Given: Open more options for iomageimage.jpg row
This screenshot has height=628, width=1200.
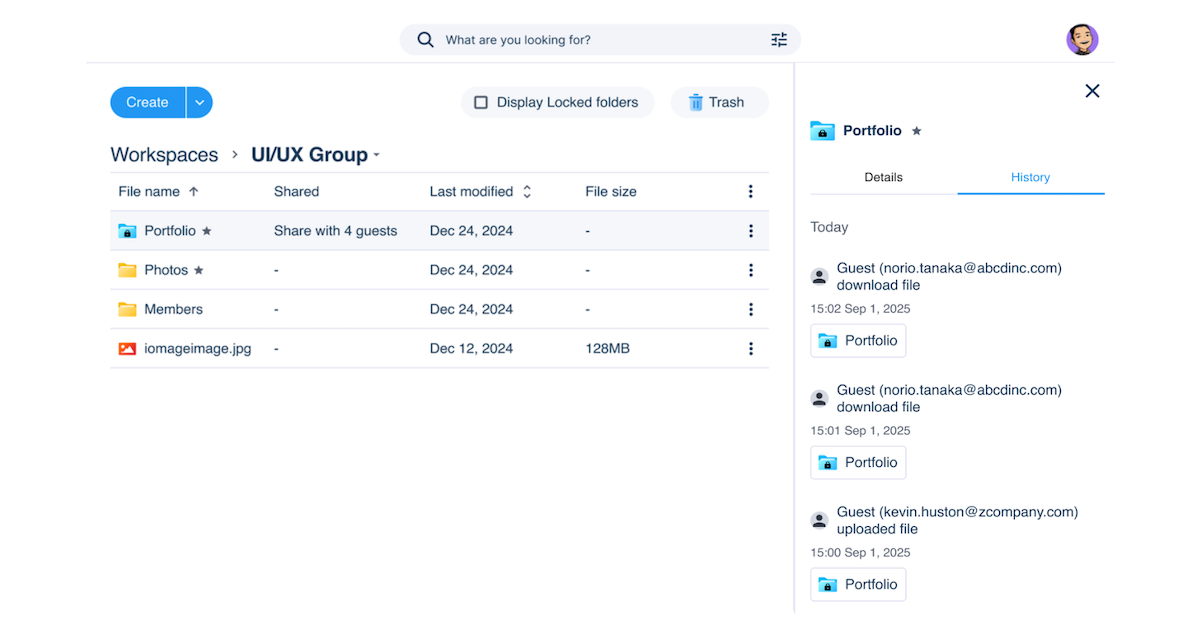Looking at the screenshot, I should [x=750, y=349].
